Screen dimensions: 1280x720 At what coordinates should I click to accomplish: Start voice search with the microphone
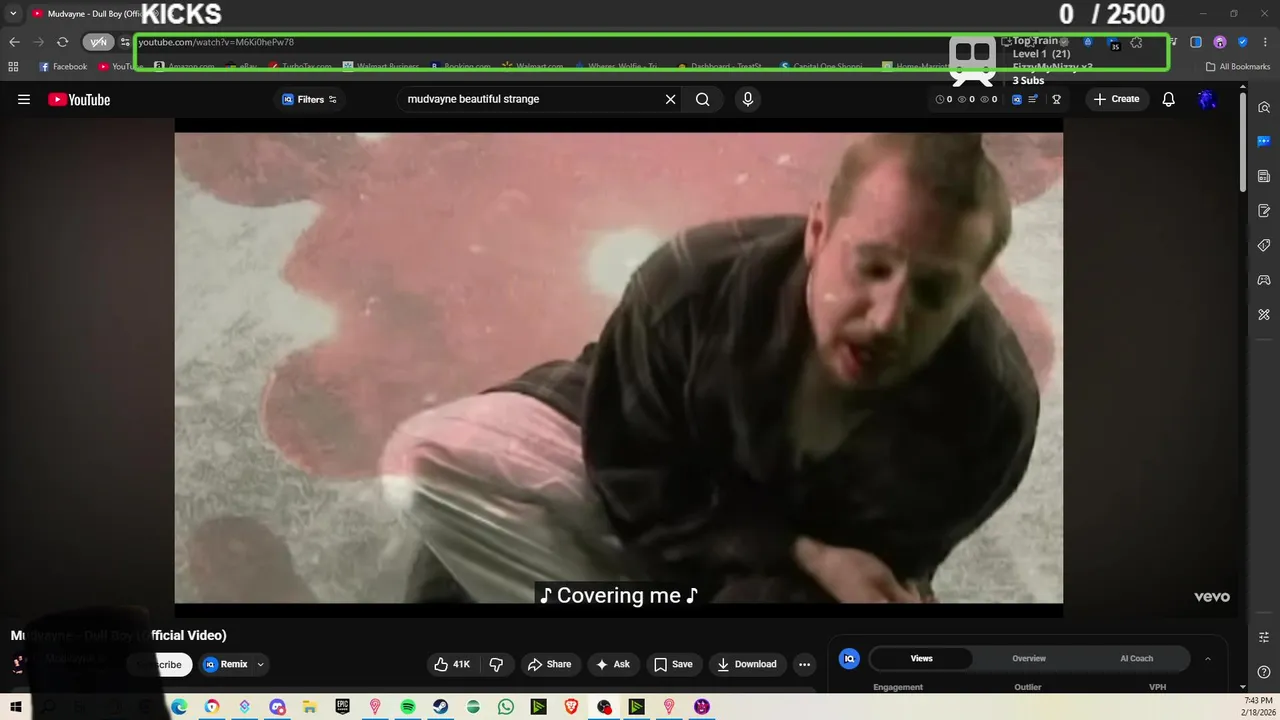click(x=747, y=99)
